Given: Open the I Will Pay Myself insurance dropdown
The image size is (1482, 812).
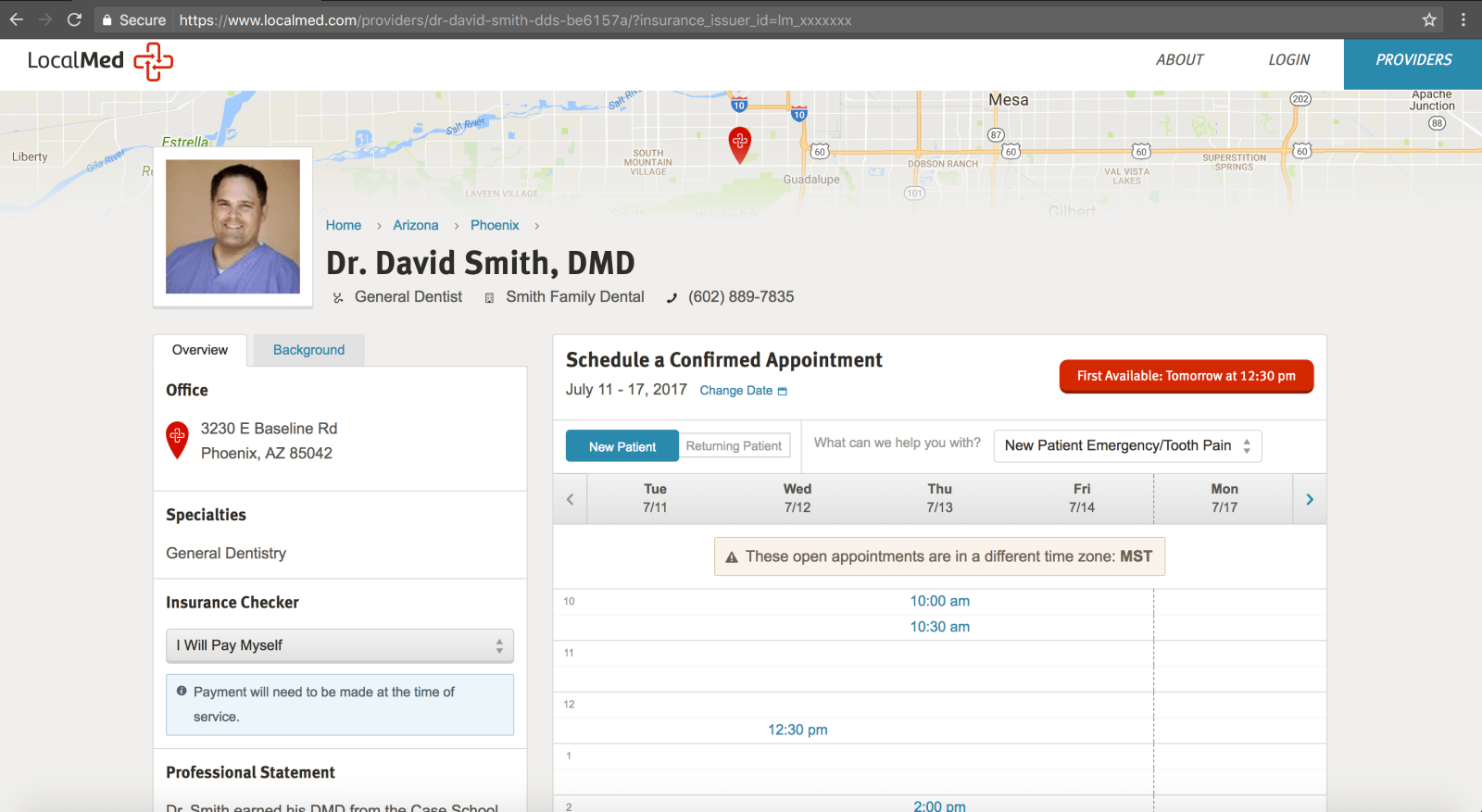Looking at the screenshot, I should [340, 645].
